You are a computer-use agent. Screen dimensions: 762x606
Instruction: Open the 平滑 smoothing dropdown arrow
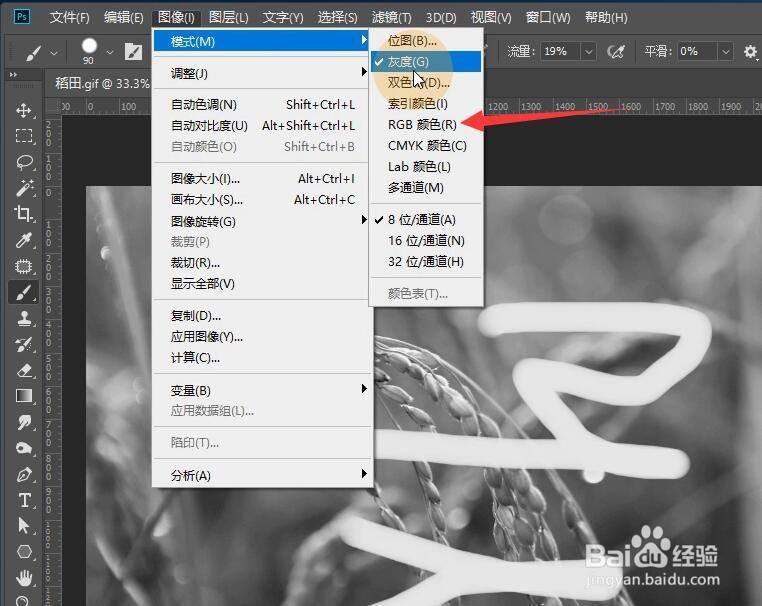[726, 51]
